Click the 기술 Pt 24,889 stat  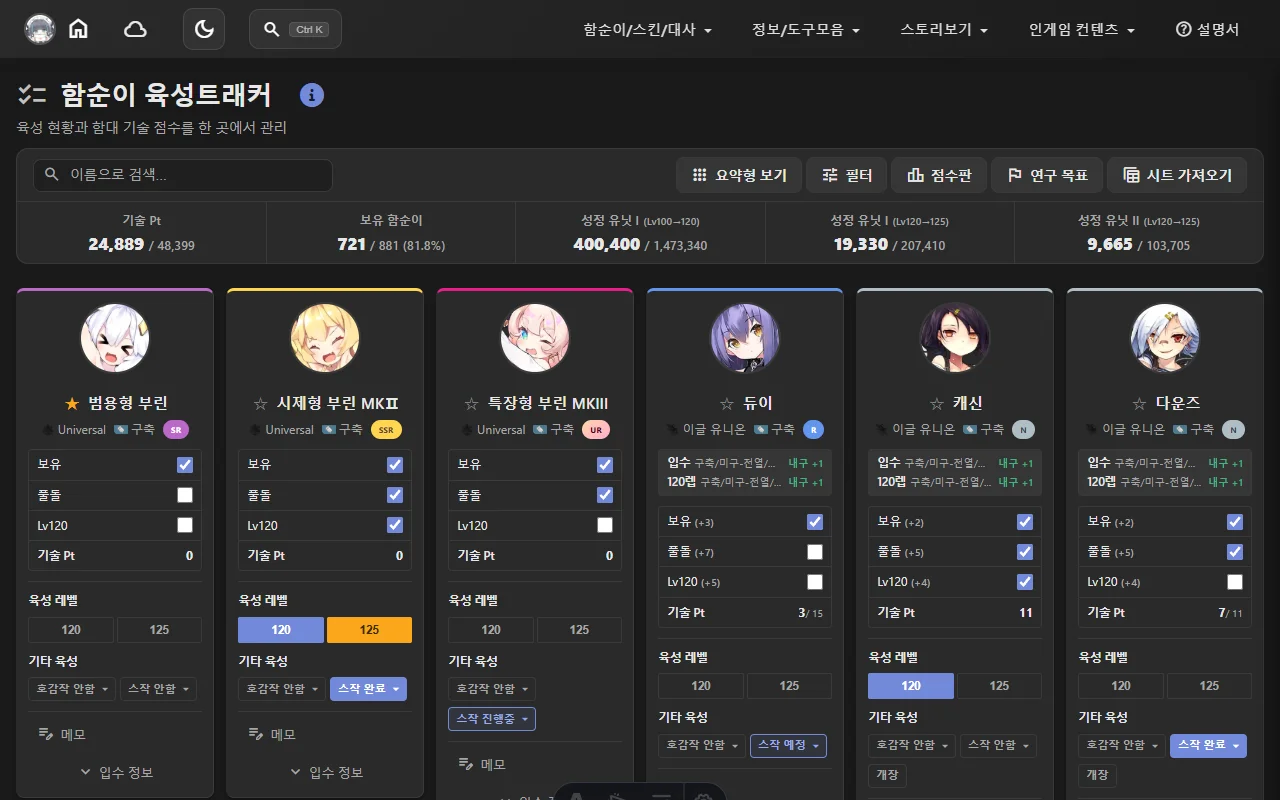[141, 233]
